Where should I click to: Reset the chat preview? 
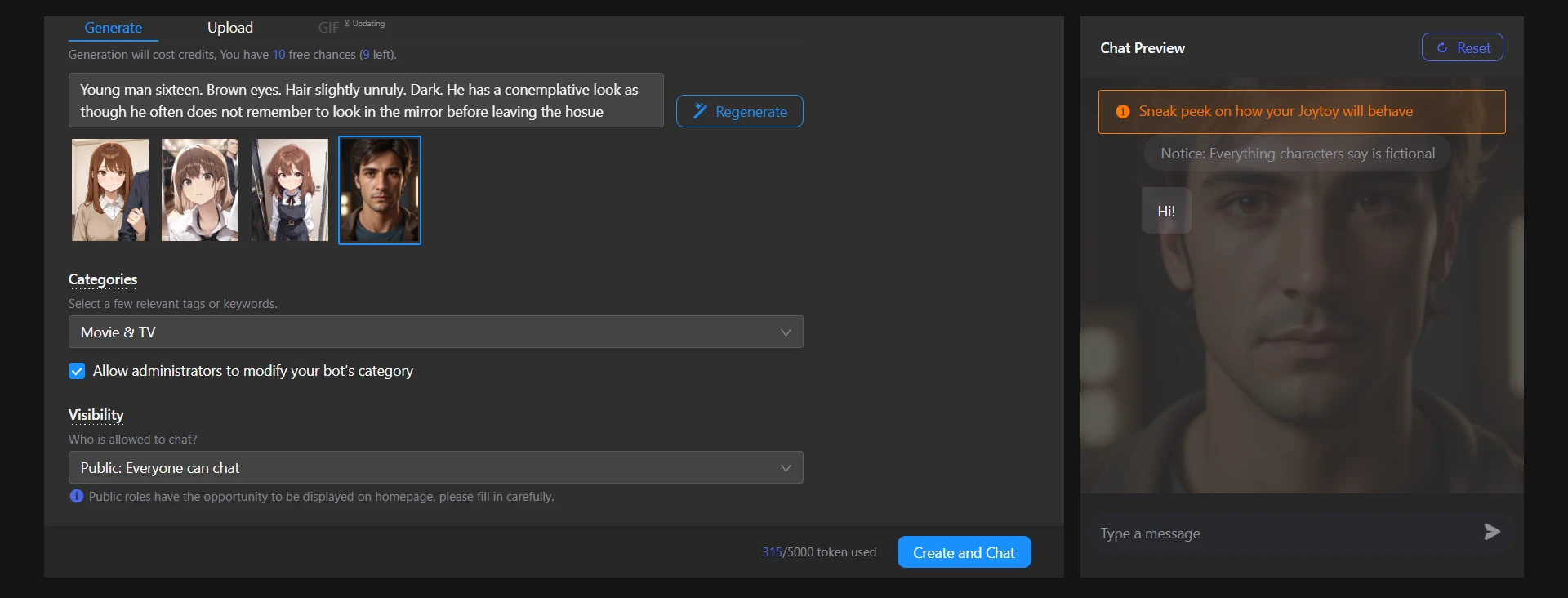tap(1462, 47)
